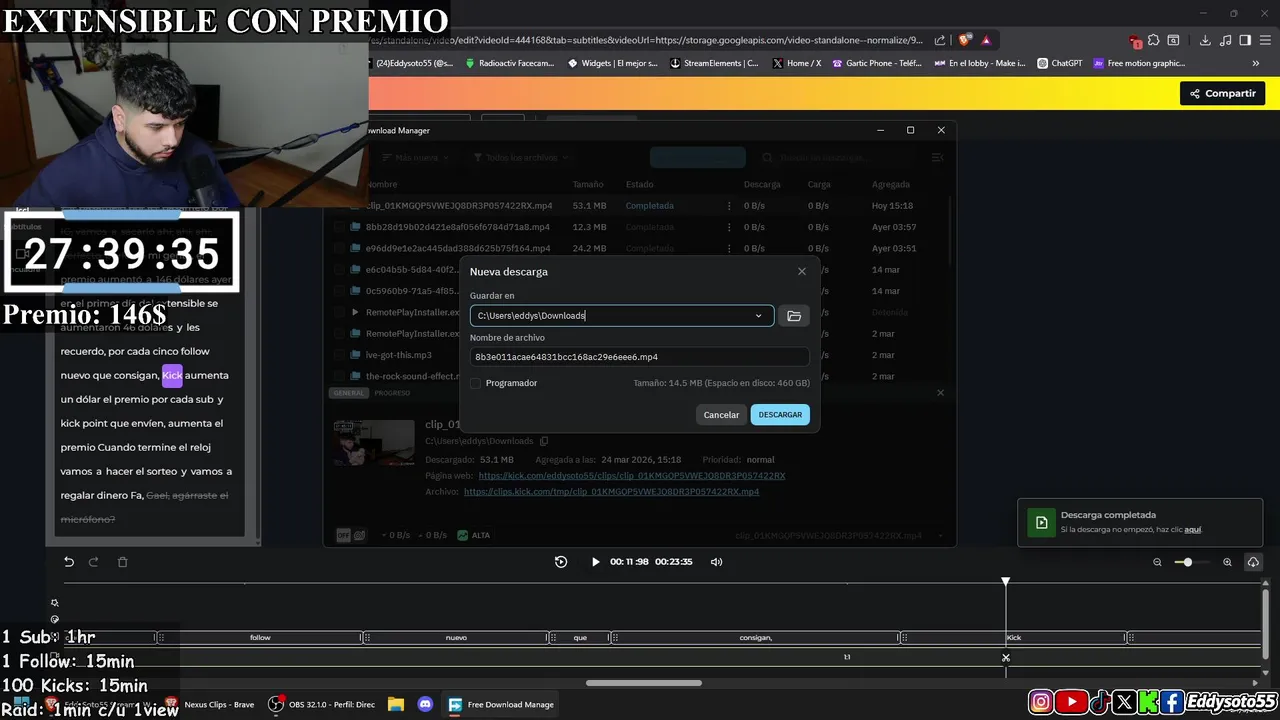Image resolution: width=1280 pixels, height=720 pixels.
Task: Click the download thumbnail preview
Action: (374, 444)
